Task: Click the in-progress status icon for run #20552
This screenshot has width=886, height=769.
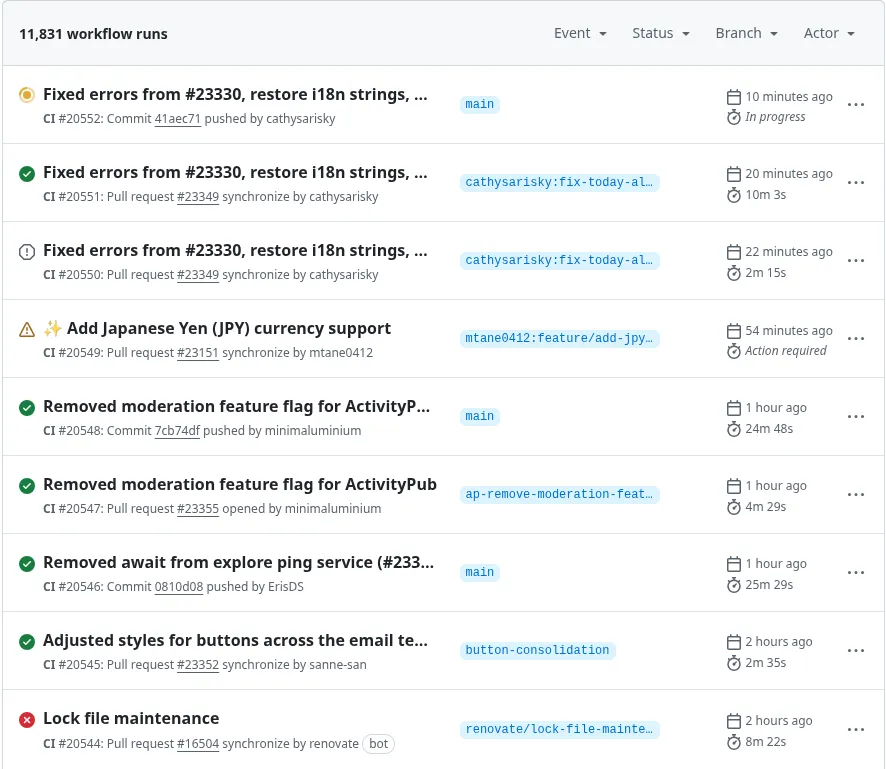Action: tap(27, 95)
